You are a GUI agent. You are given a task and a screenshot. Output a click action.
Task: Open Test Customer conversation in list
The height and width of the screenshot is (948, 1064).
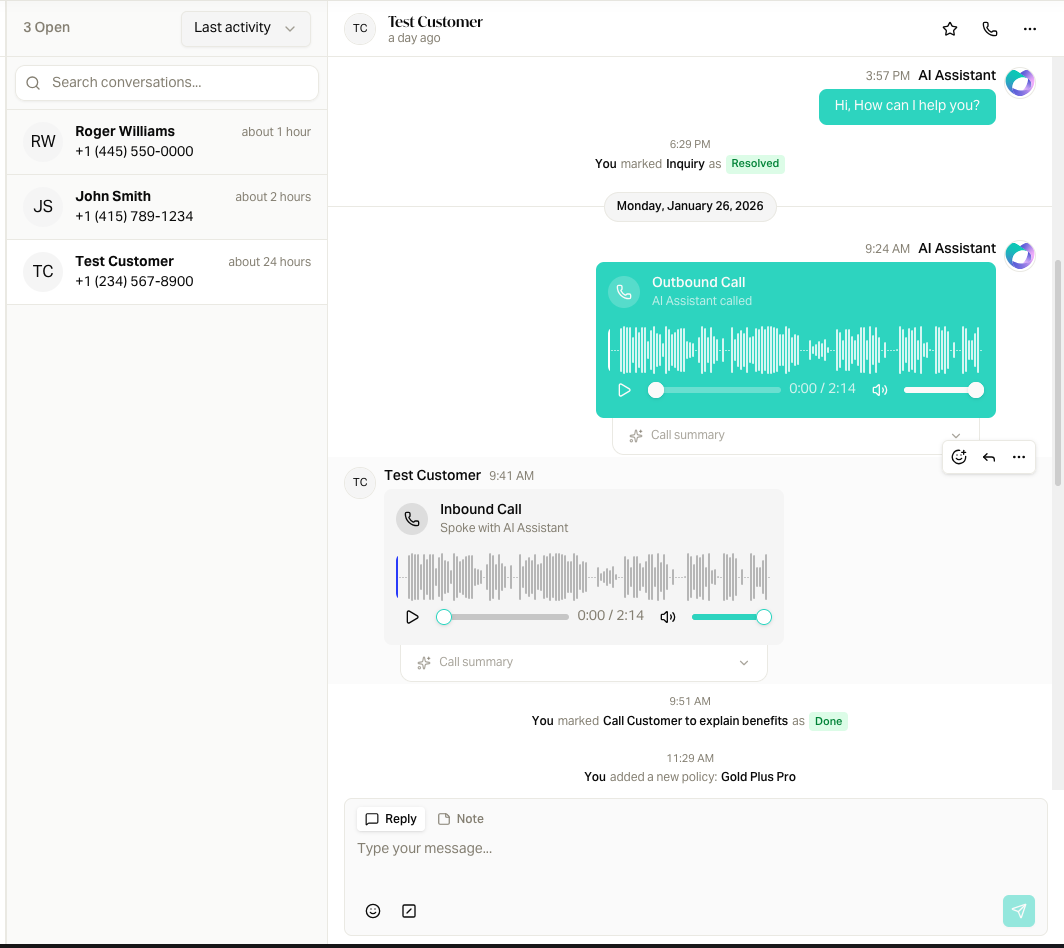pos(167,271)
